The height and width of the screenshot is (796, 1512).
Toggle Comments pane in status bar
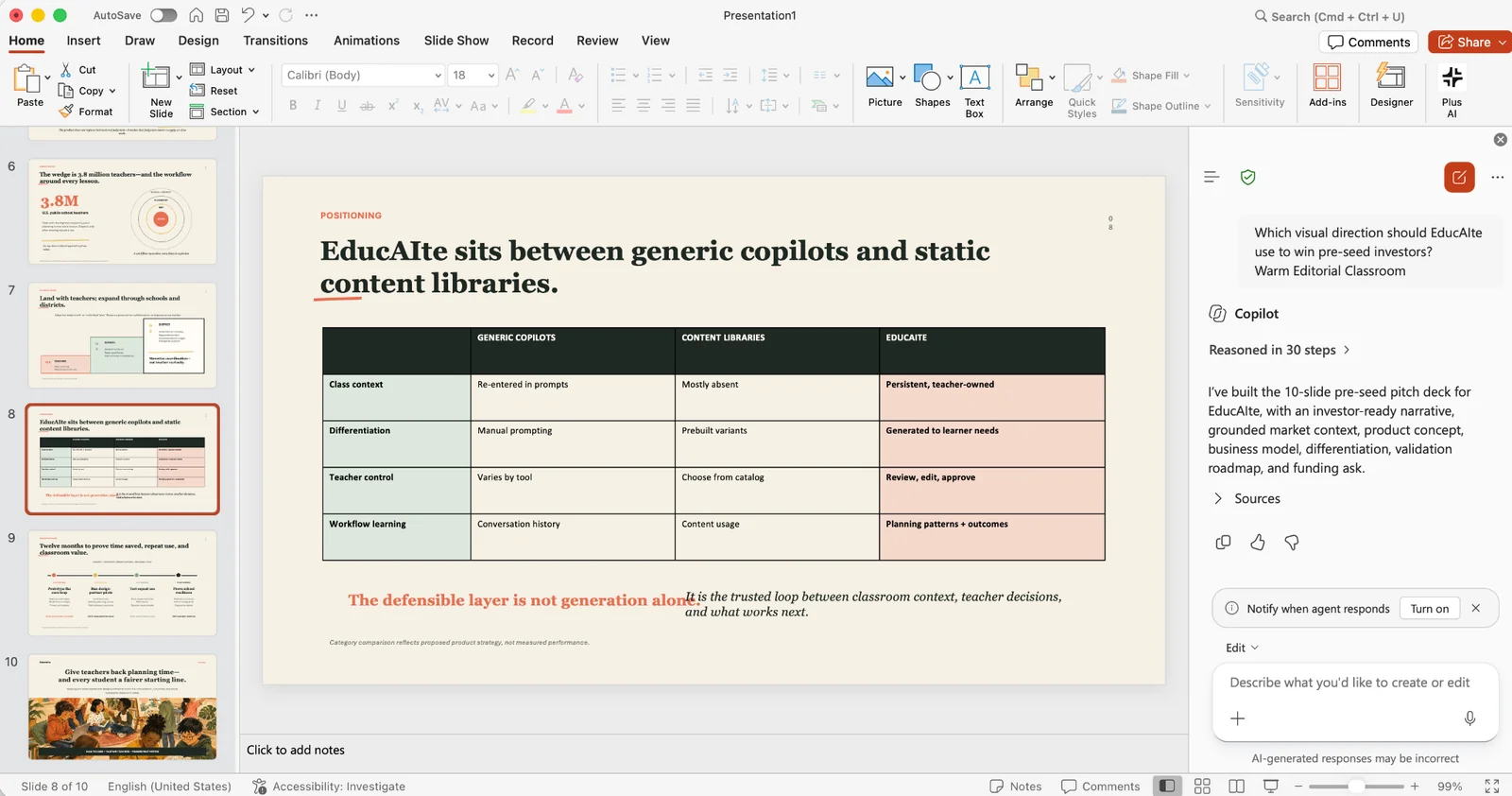click(x=1100, y=786)
